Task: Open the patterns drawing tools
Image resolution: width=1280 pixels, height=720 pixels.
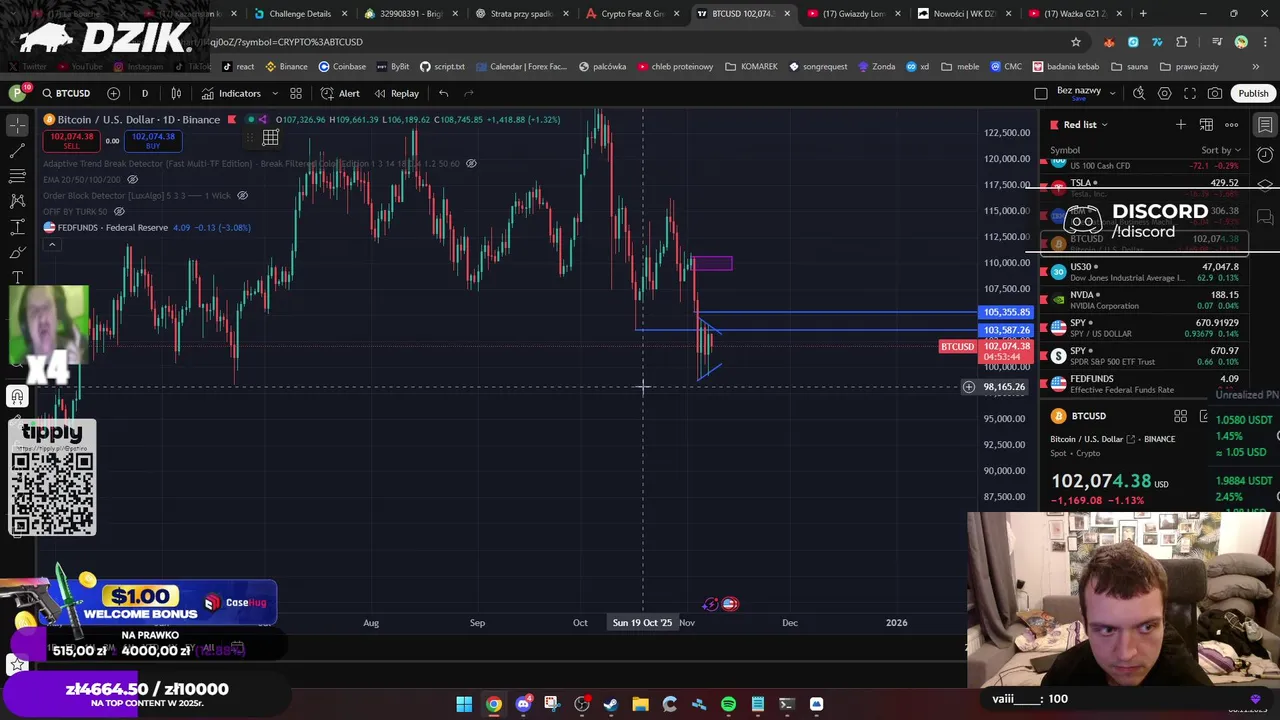Action: click(17, 201)
